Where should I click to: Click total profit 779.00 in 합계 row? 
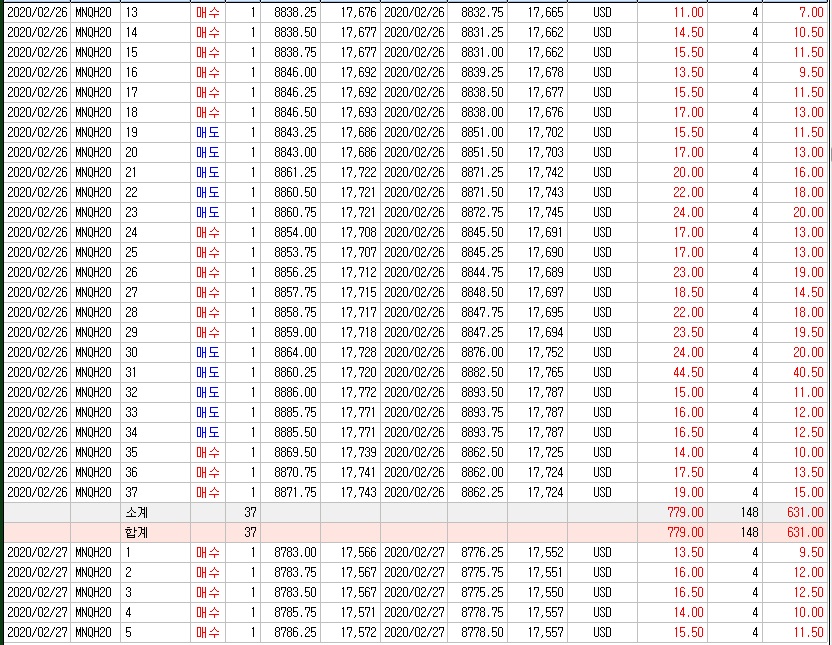pyautogui.click(x=685, y=532)
